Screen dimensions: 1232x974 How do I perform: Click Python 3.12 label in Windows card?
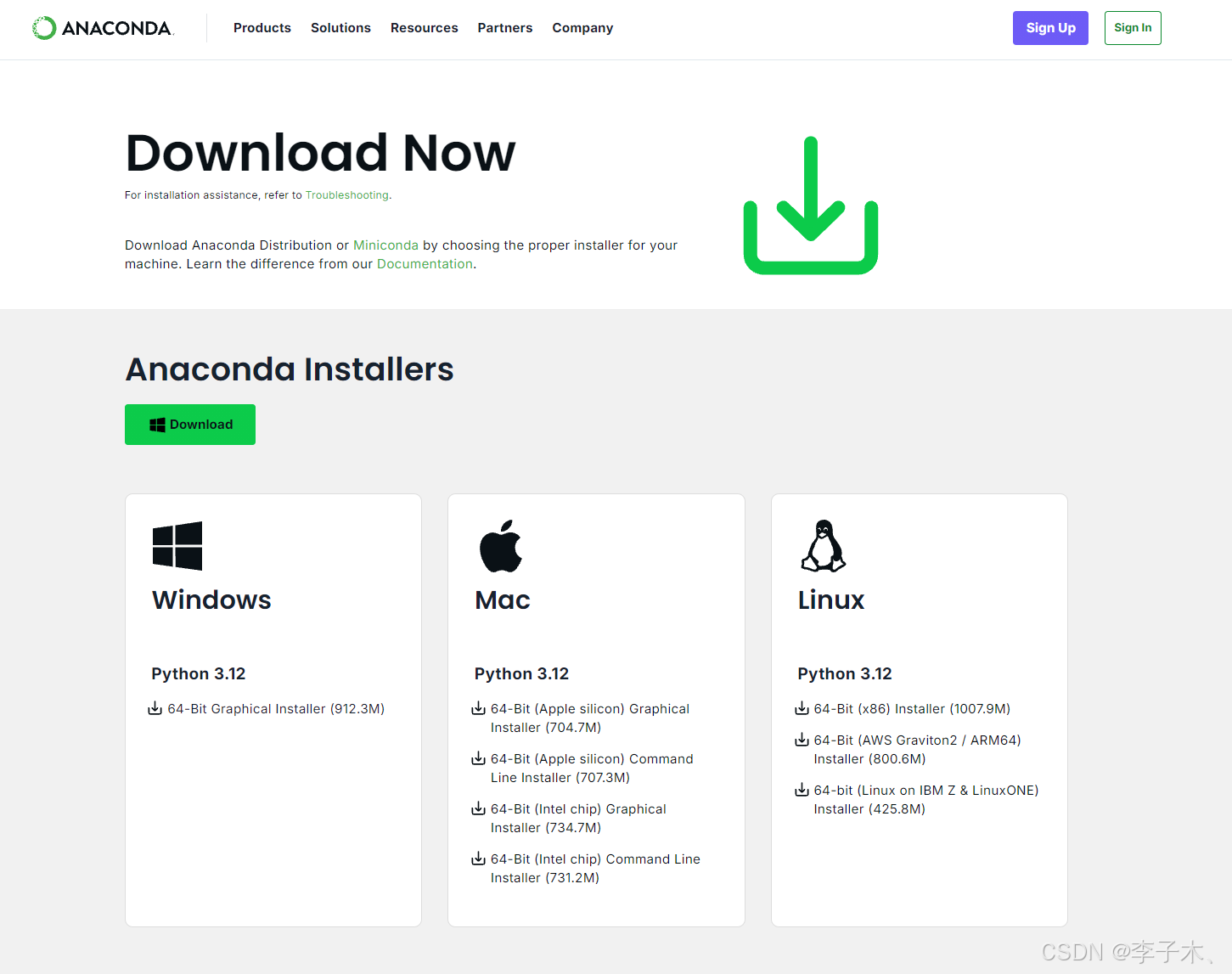pos(199,674)
